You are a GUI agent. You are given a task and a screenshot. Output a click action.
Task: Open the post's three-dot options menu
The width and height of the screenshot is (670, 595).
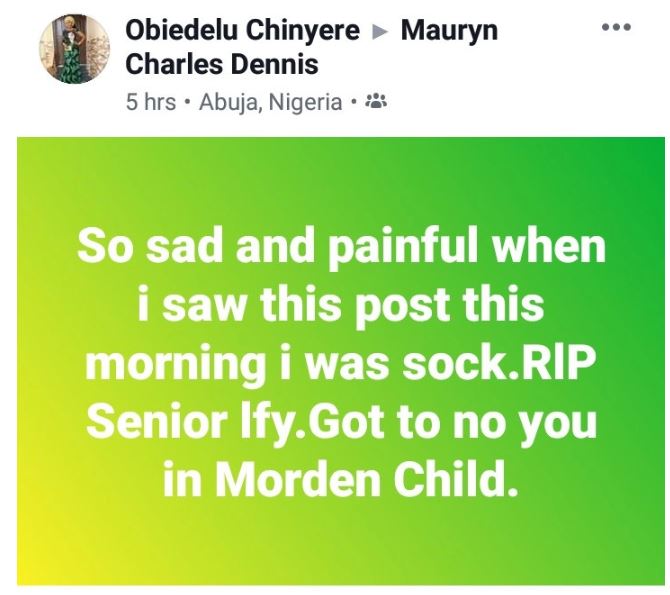click(617, 27)
